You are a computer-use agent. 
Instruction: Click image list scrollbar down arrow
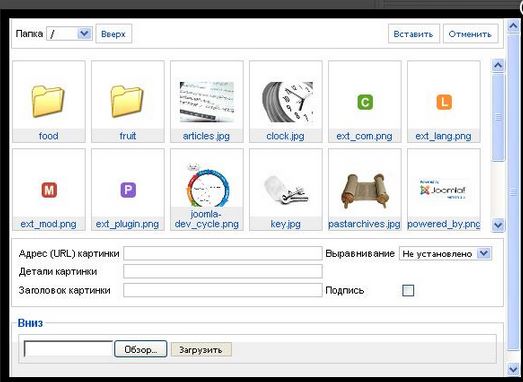498,225
